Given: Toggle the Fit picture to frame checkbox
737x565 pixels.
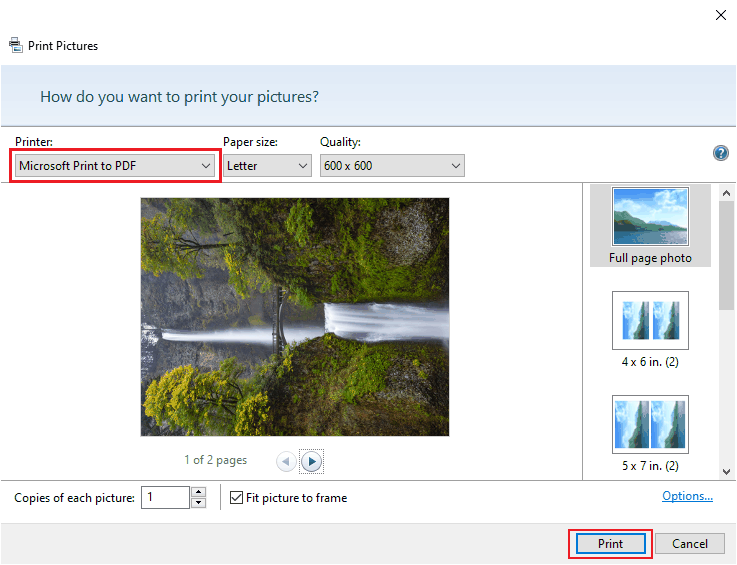Looking at the screenshot, I should (237, 497).
